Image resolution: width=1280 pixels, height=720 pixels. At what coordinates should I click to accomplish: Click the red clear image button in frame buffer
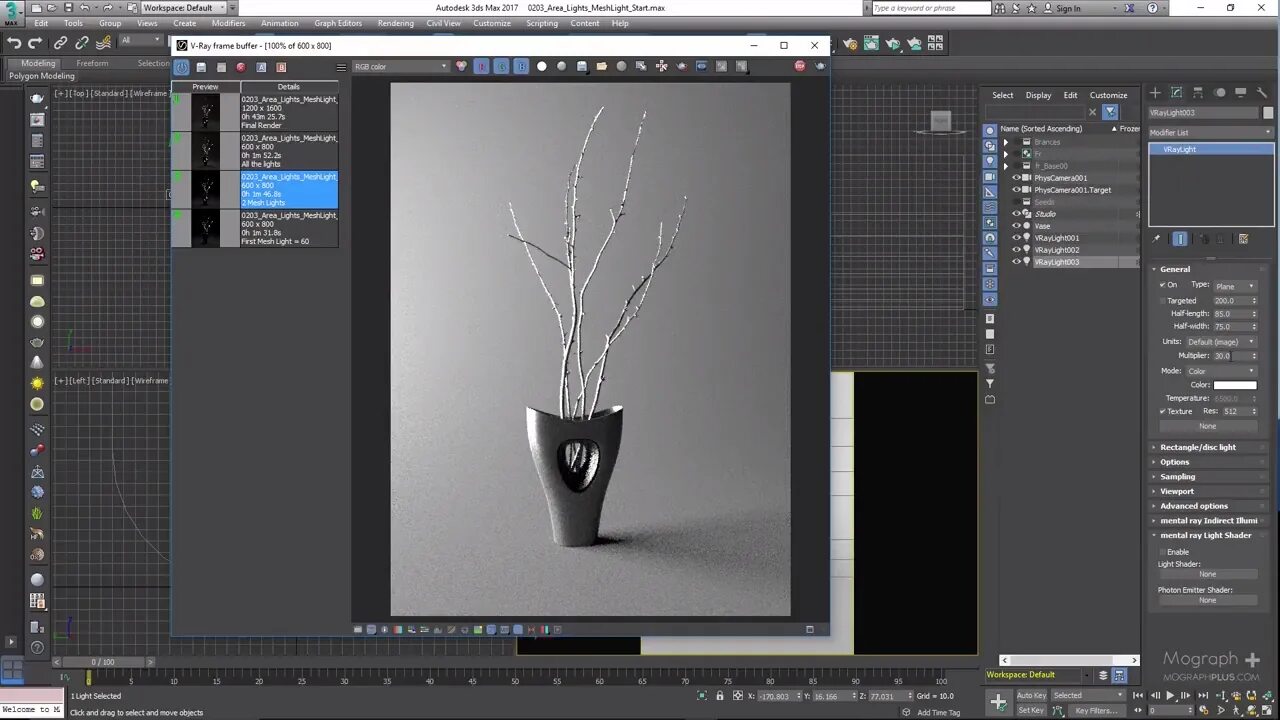(240, 67)
